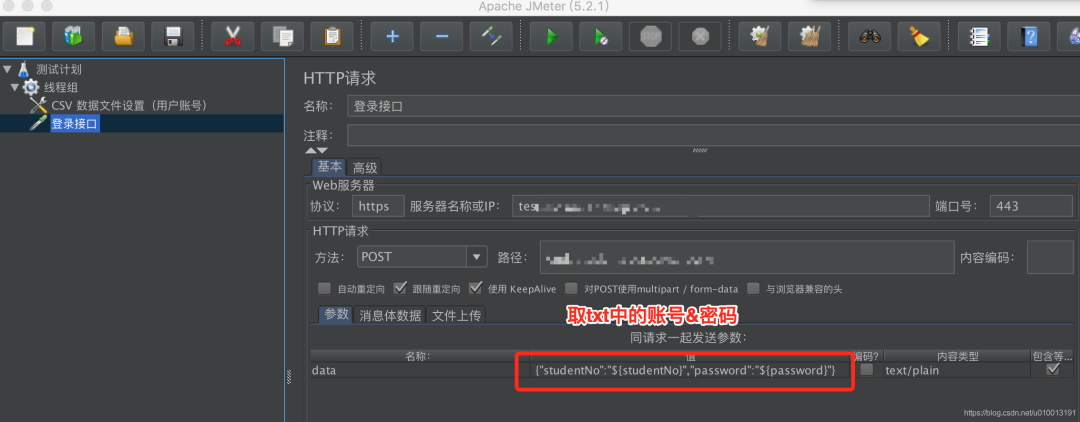Open the Help question-mark icon
The height and width of the screenshot is (422, 1080).
[x=1029, y=36]
